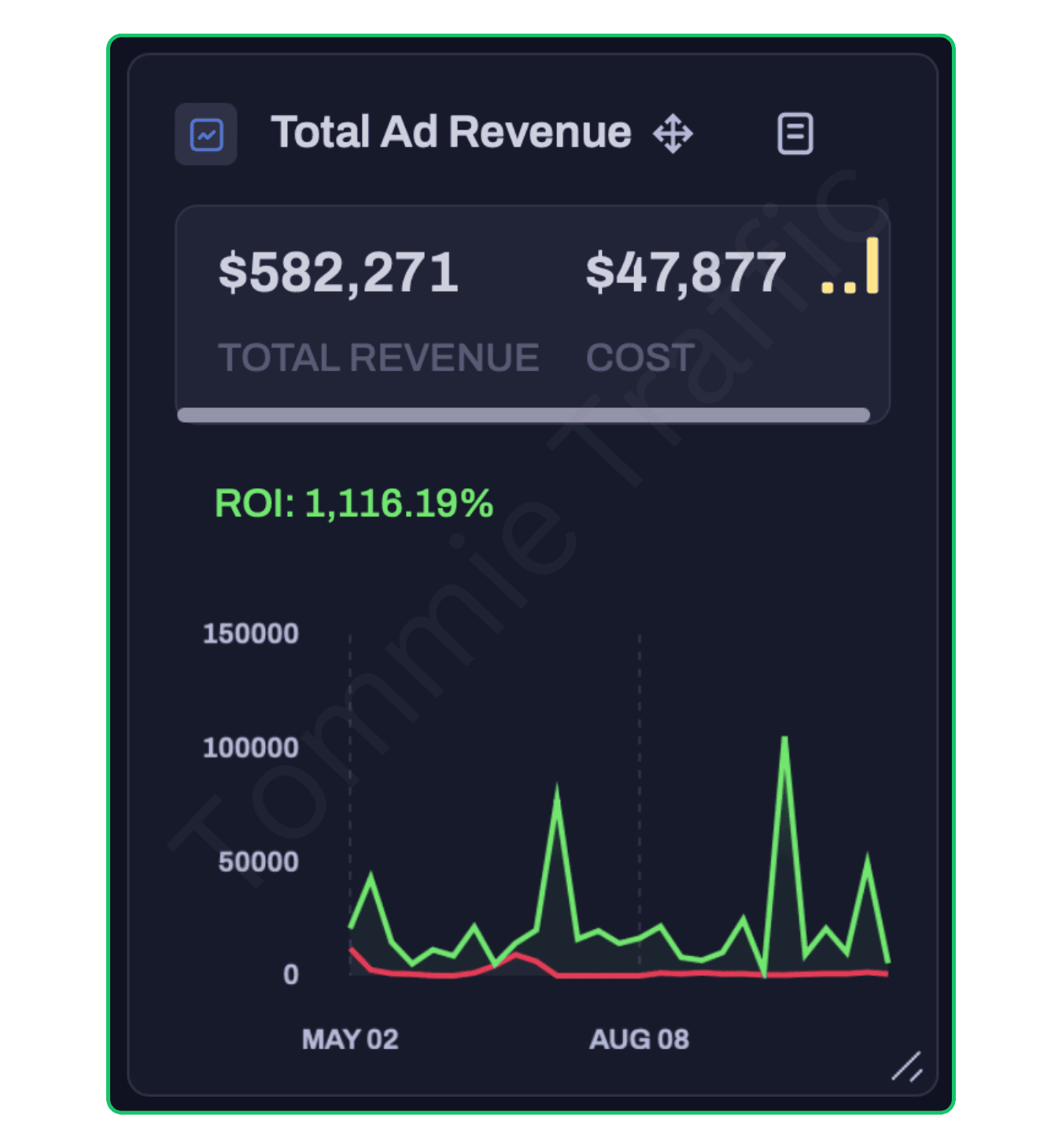Click the 150000 y-axis label
Viewport: 1062px width, 1148px height.
(250, 634)
